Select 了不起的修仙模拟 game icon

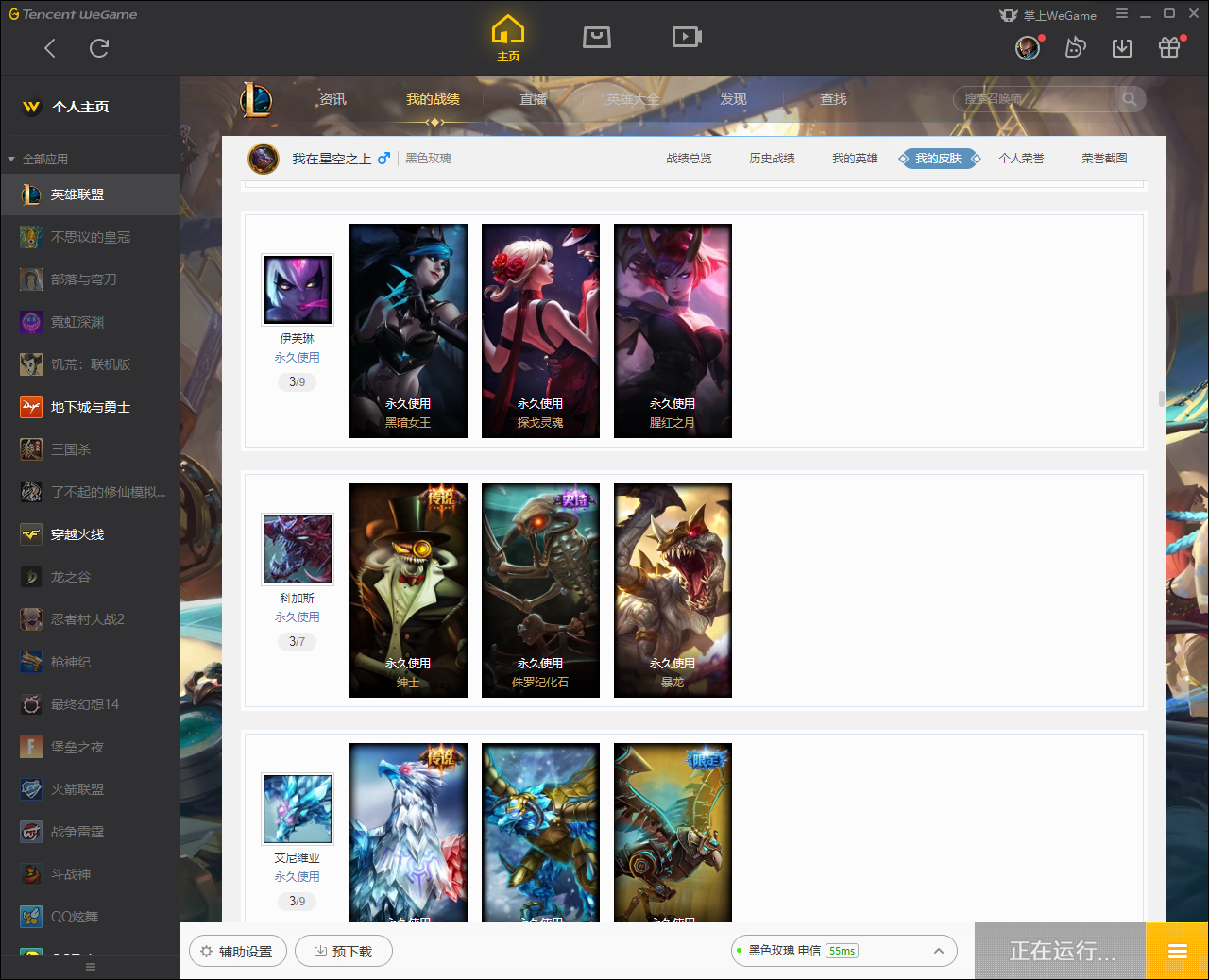click(x=31, y=492)
